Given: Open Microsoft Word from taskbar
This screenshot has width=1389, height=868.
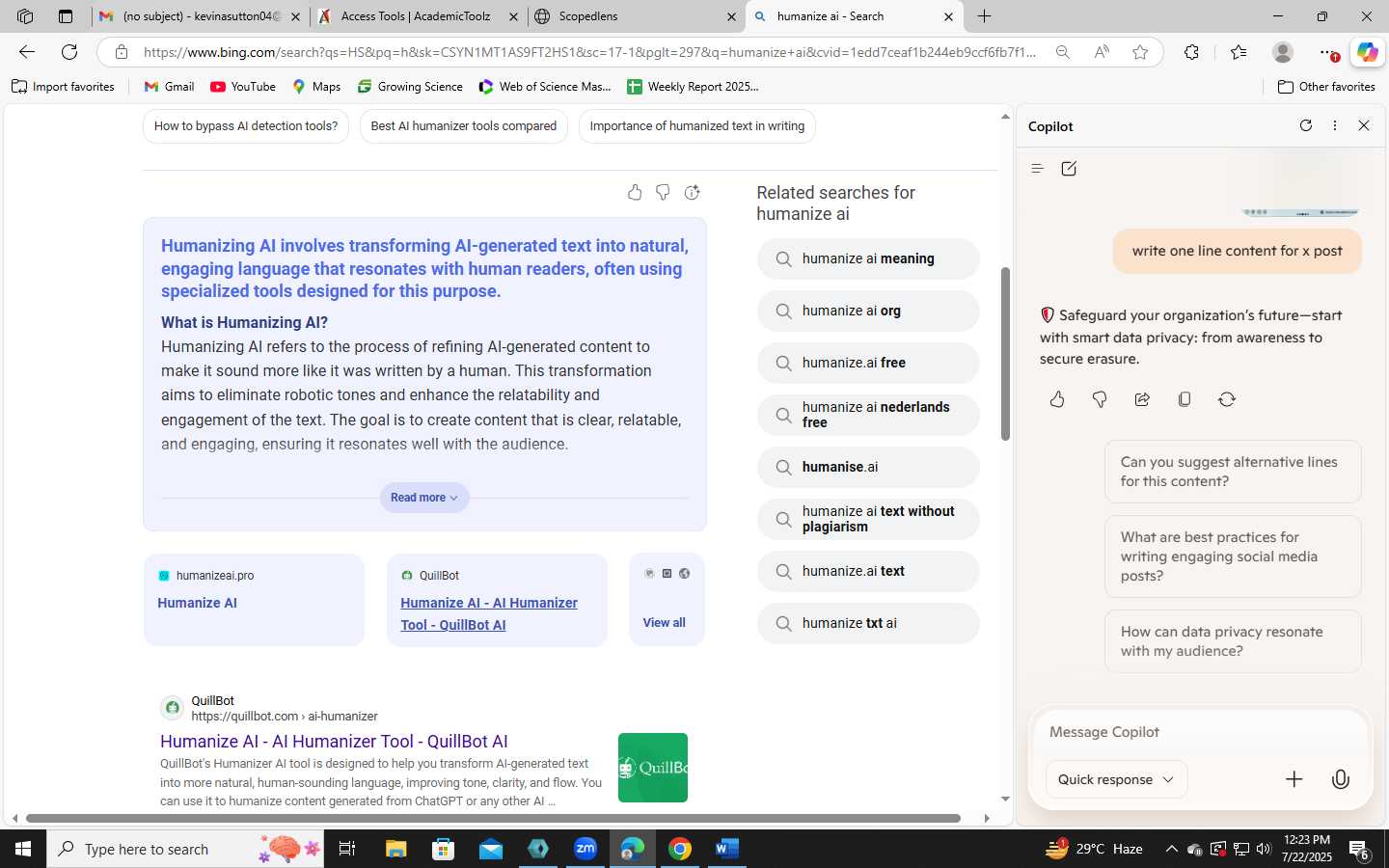Looking at the screenshot, I should tap(726, 849).
